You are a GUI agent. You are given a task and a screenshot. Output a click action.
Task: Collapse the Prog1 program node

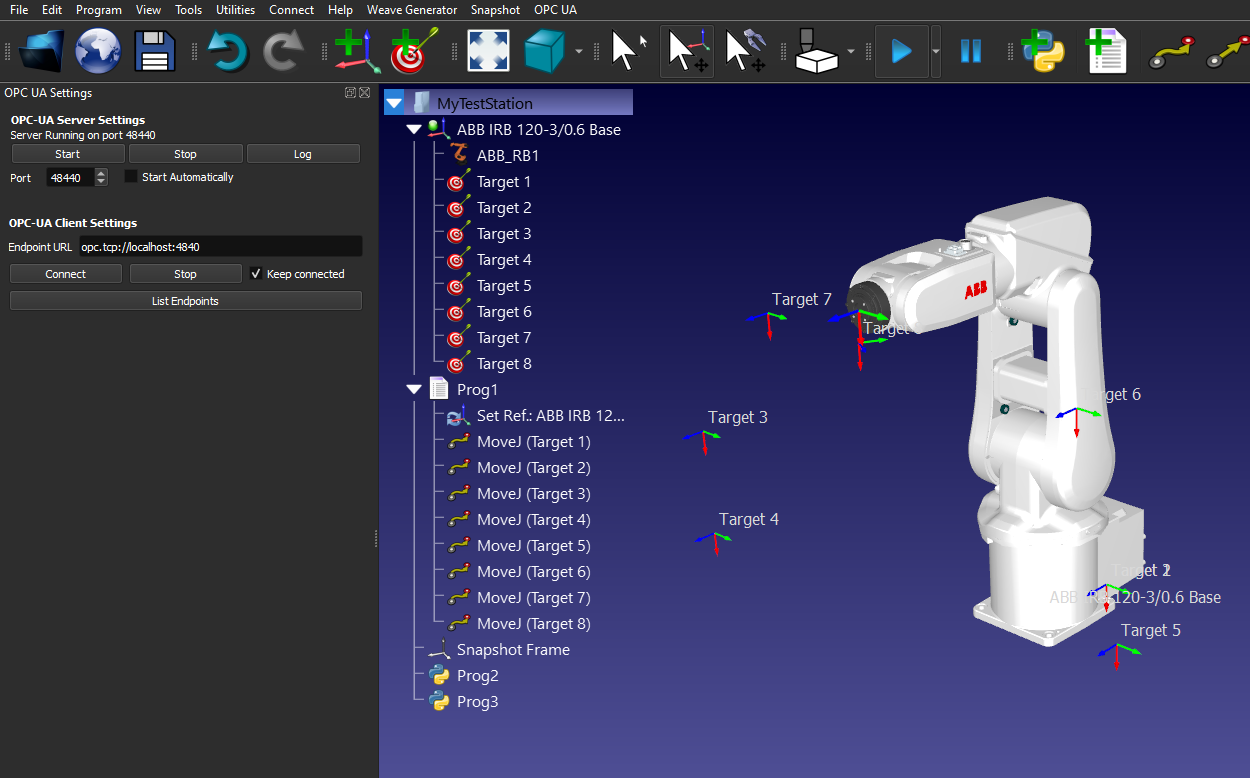414,390
